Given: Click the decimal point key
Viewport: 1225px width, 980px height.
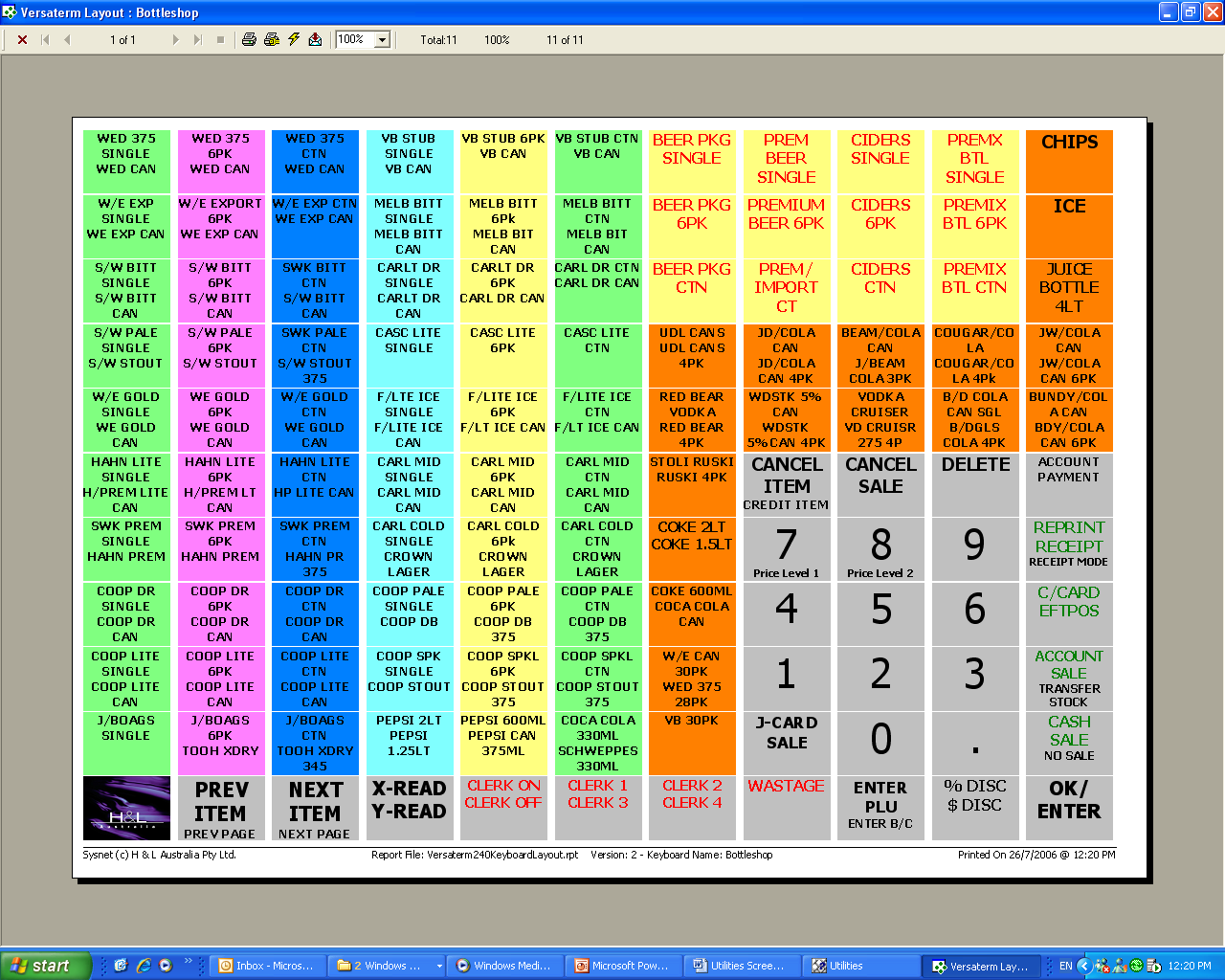Looking at the screenshot, I should point(975,743).
